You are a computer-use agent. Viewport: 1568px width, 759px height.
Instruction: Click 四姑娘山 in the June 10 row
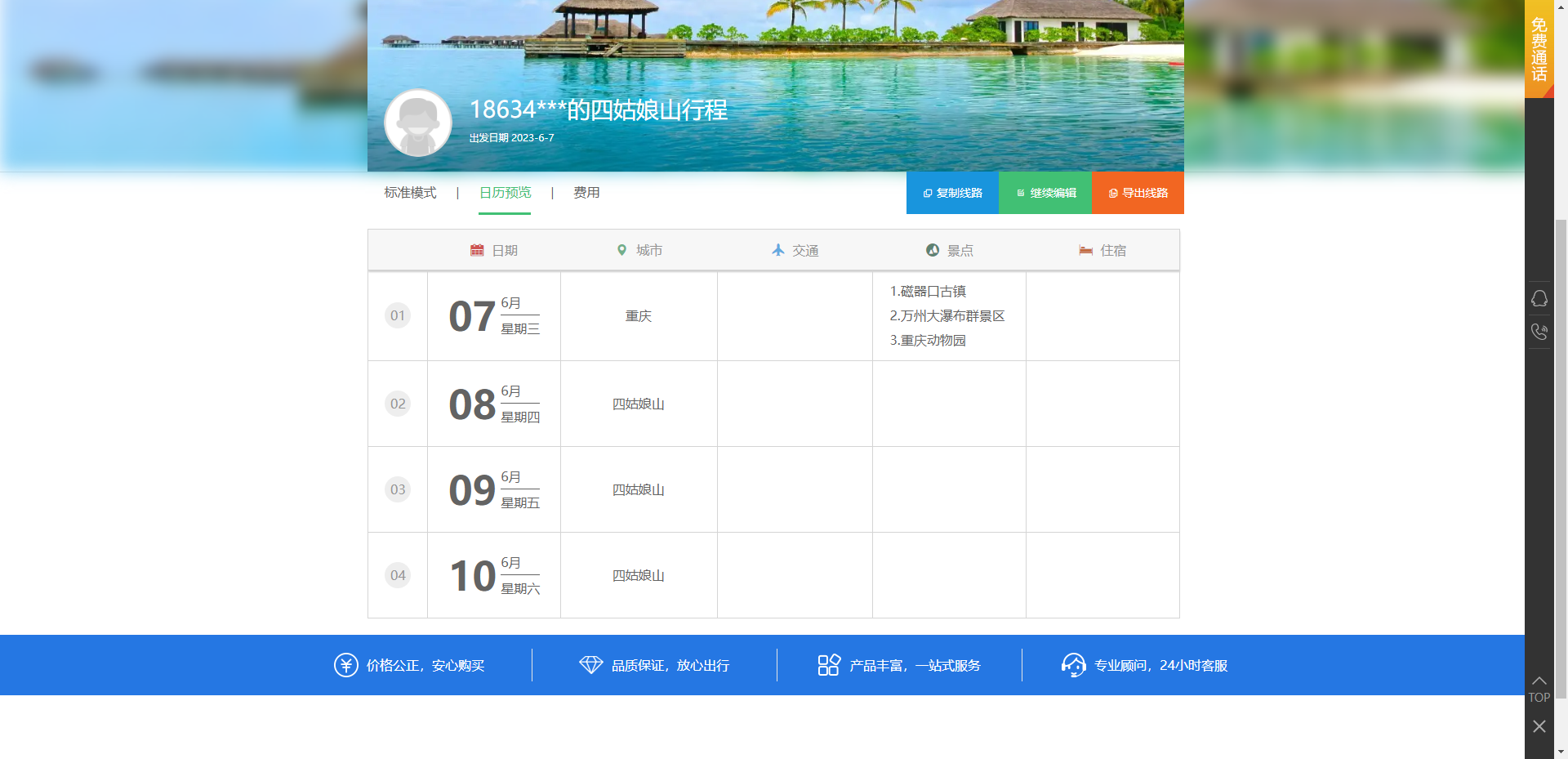pyautogui.click(x=639, y=576)
